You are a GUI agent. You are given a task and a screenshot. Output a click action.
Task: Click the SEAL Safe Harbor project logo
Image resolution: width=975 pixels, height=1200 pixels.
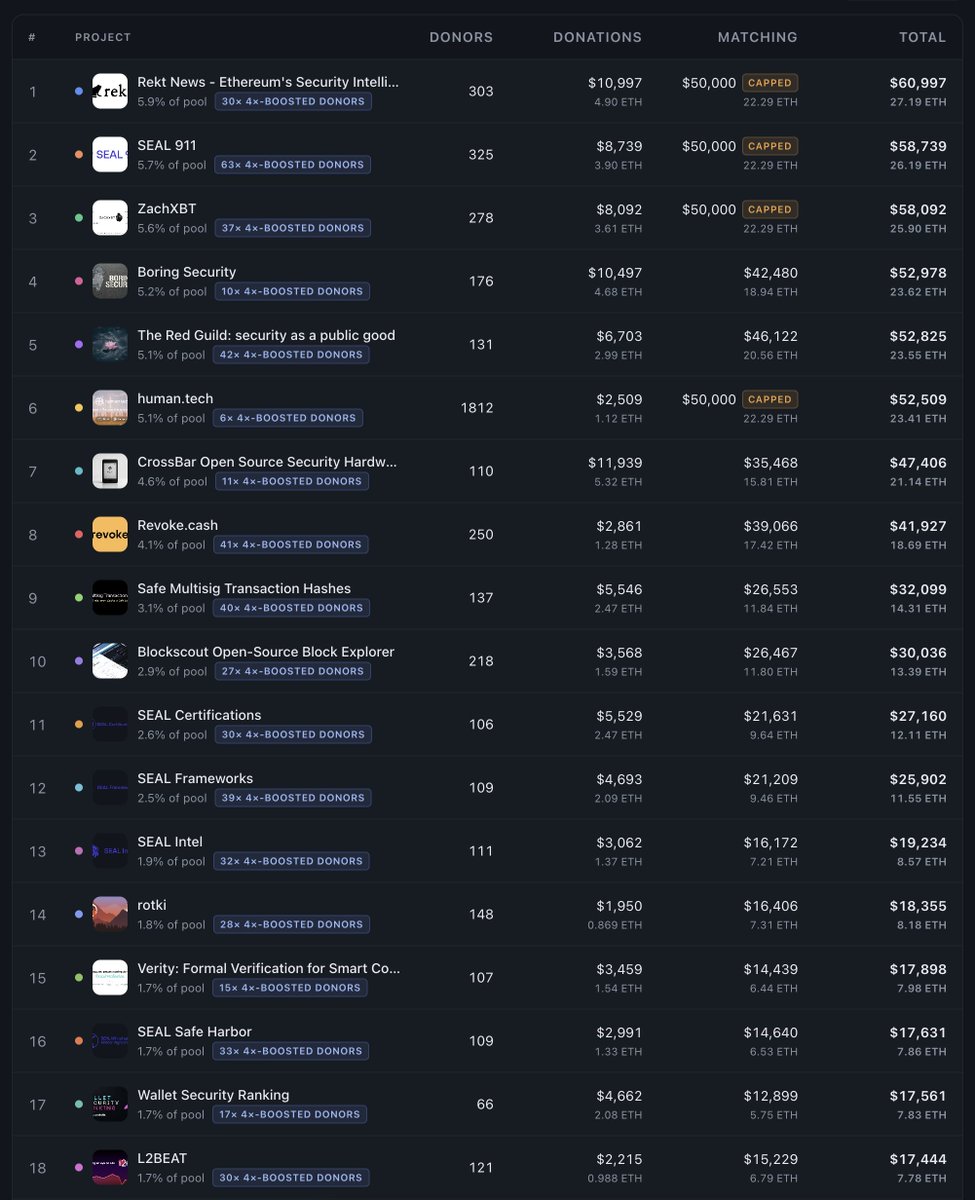coord(110,1041)
